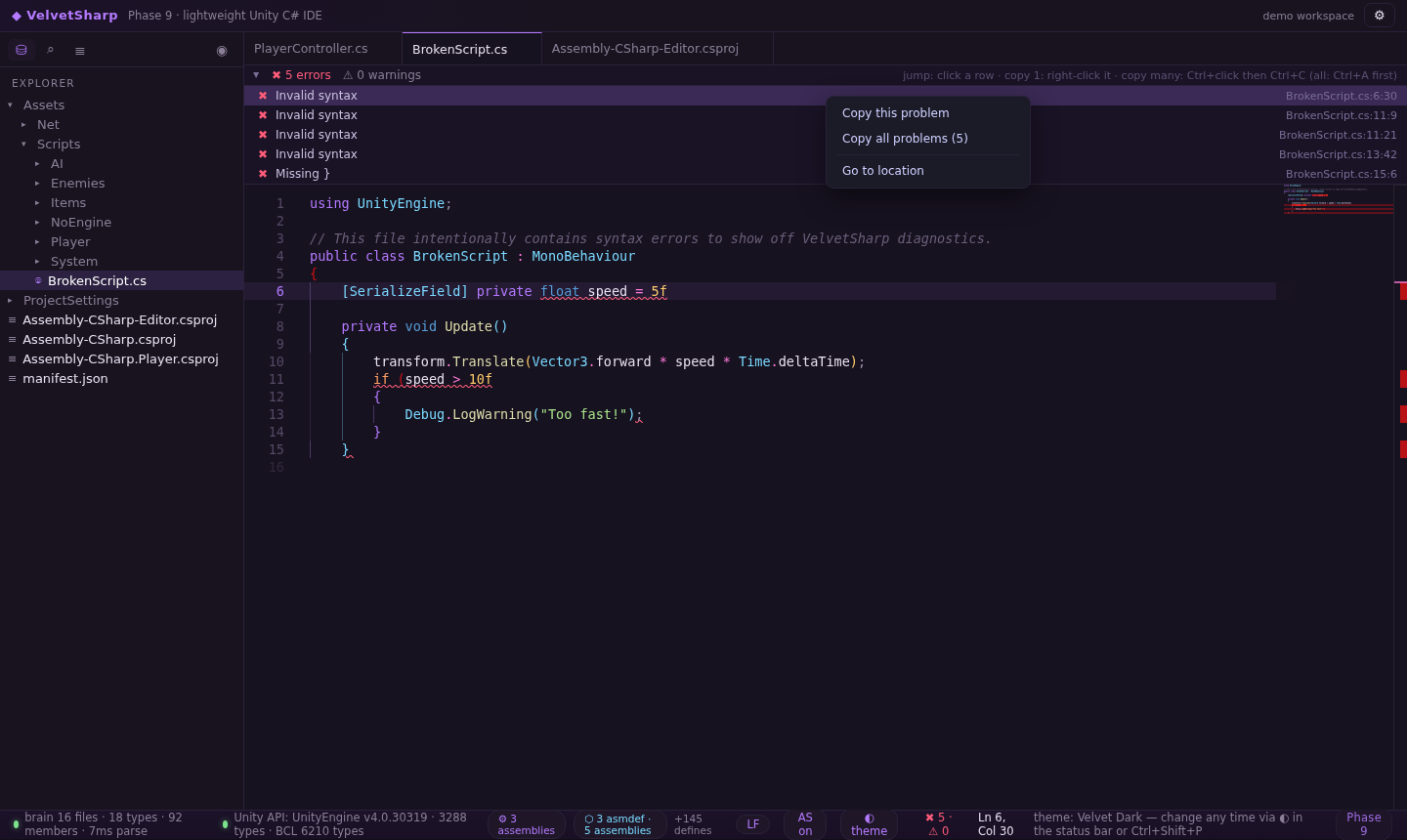Click the red error marker beside 5 errors

(x=277, y=75)
